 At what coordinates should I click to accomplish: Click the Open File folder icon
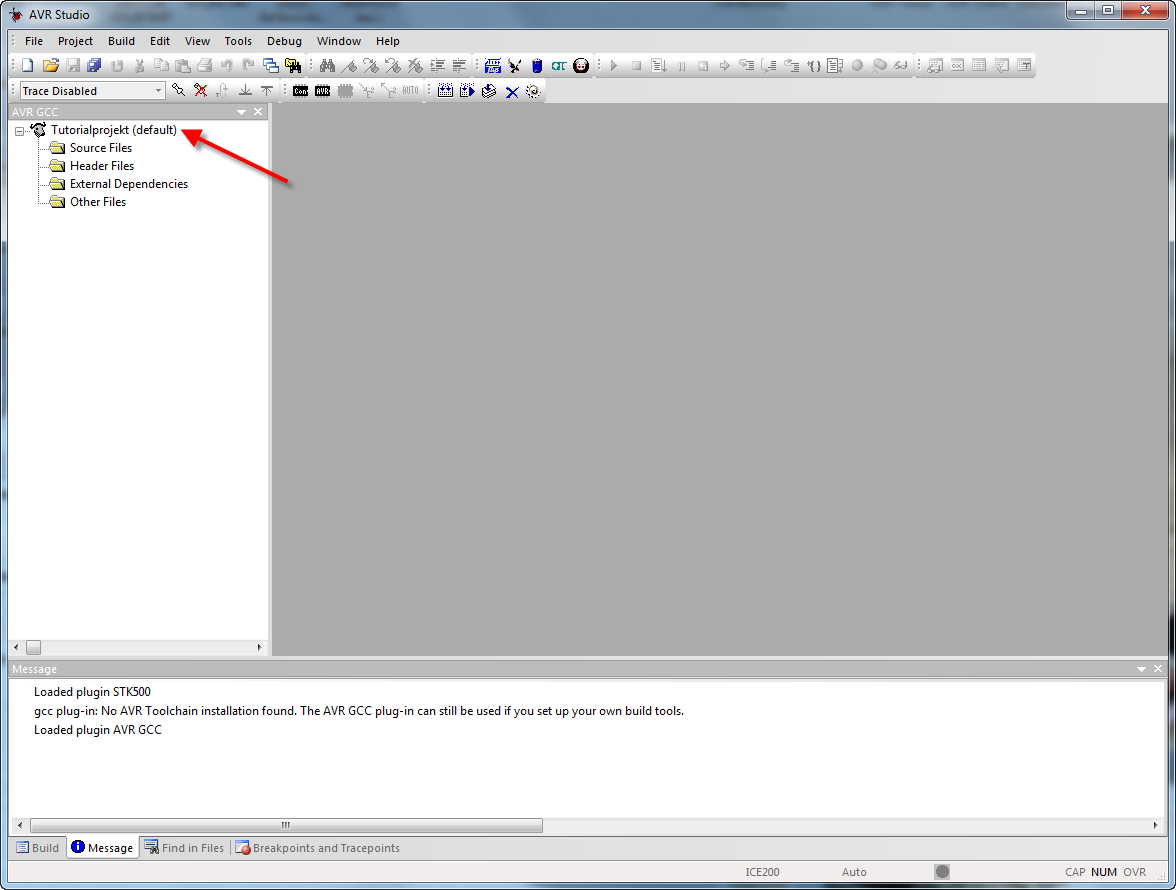tap(50, 66)
